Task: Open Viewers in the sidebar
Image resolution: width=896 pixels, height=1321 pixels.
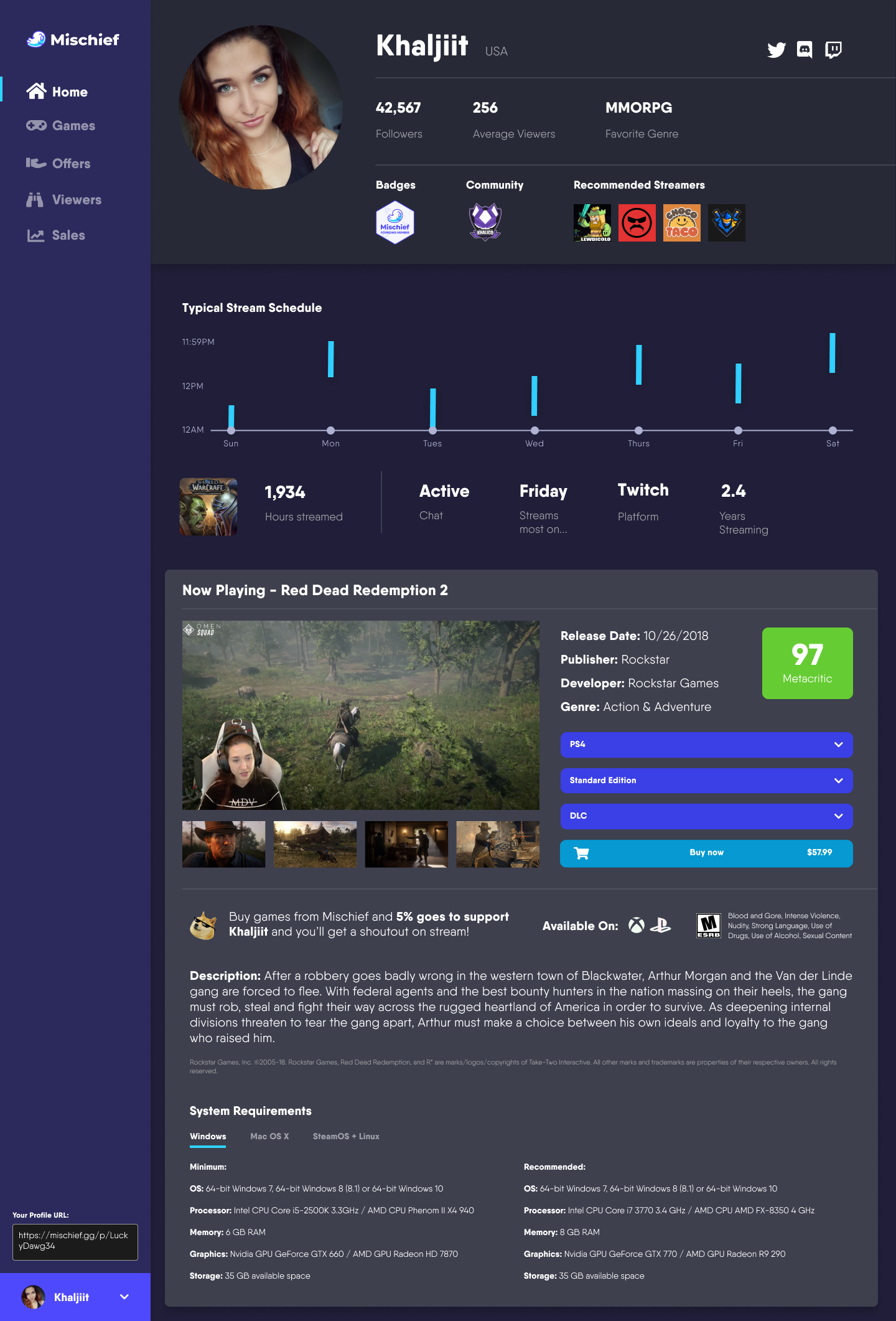Action: (x=64, y=200)
